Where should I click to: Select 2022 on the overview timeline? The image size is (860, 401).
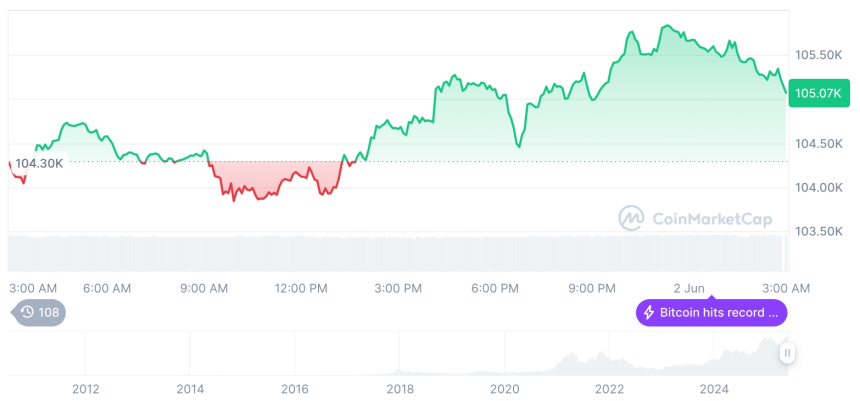(609, 389)
